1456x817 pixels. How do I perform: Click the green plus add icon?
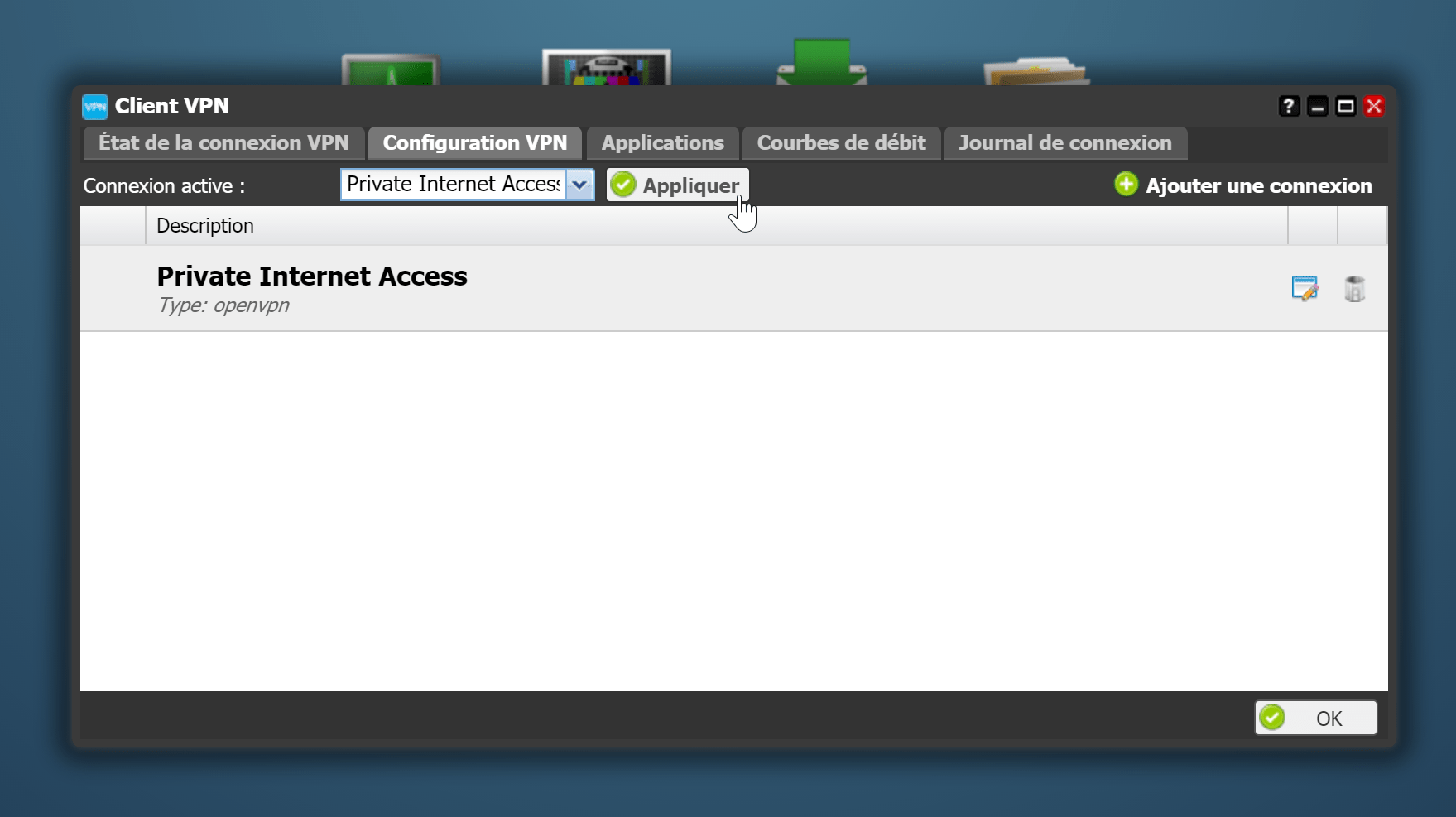(x=1126, y=185)
